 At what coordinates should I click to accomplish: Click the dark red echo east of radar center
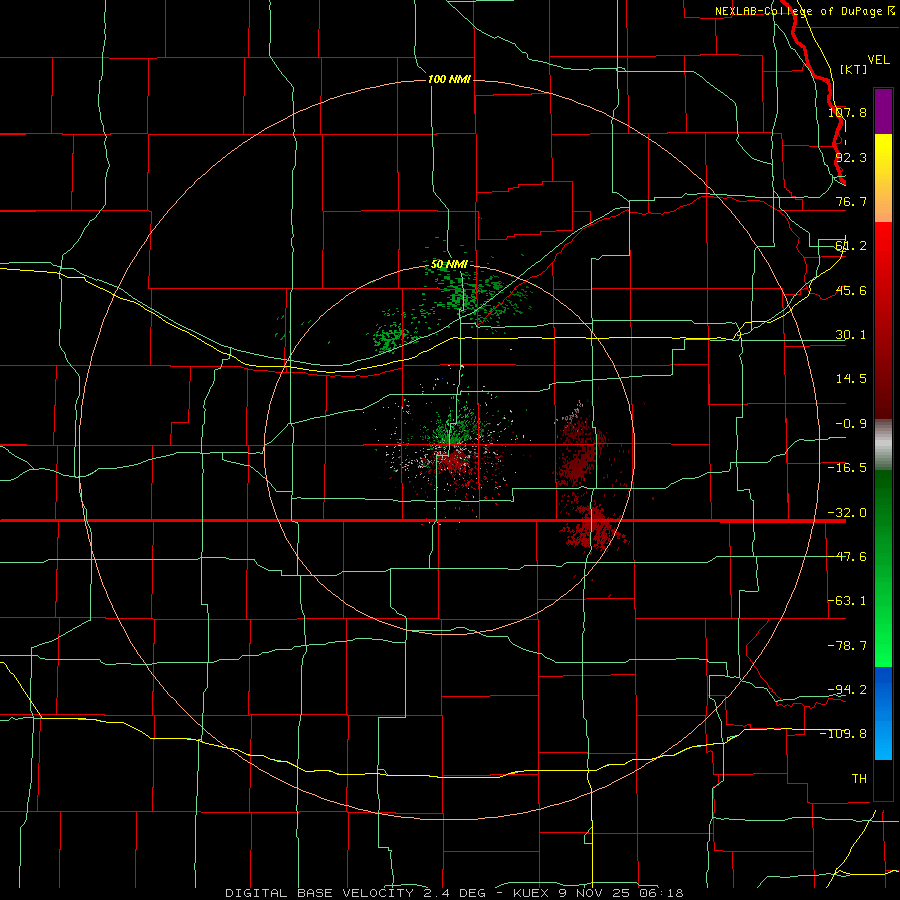(x=580, y=453)
